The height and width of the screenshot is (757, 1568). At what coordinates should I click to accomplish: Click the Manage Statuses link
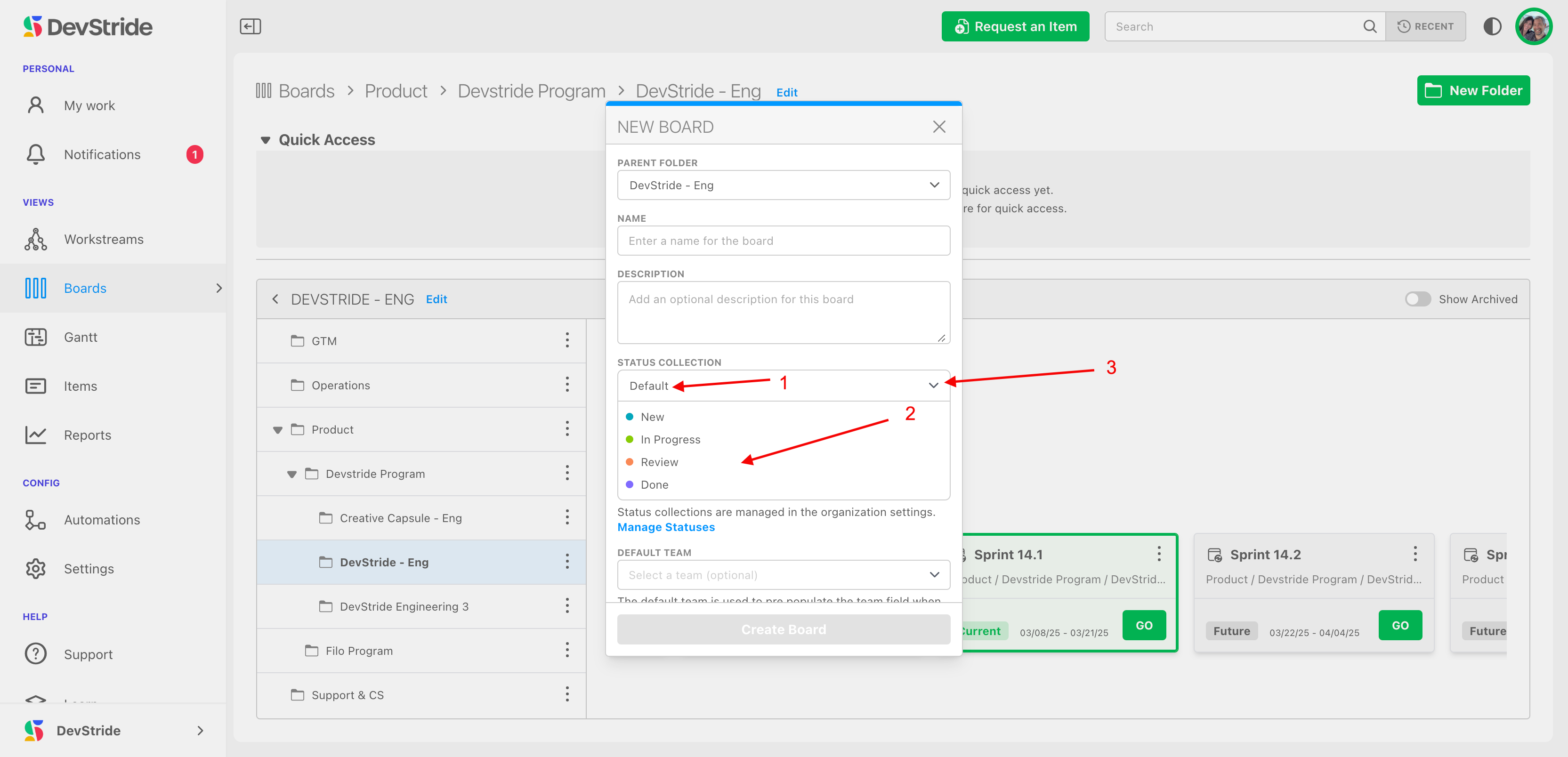(x=665, y=527)
